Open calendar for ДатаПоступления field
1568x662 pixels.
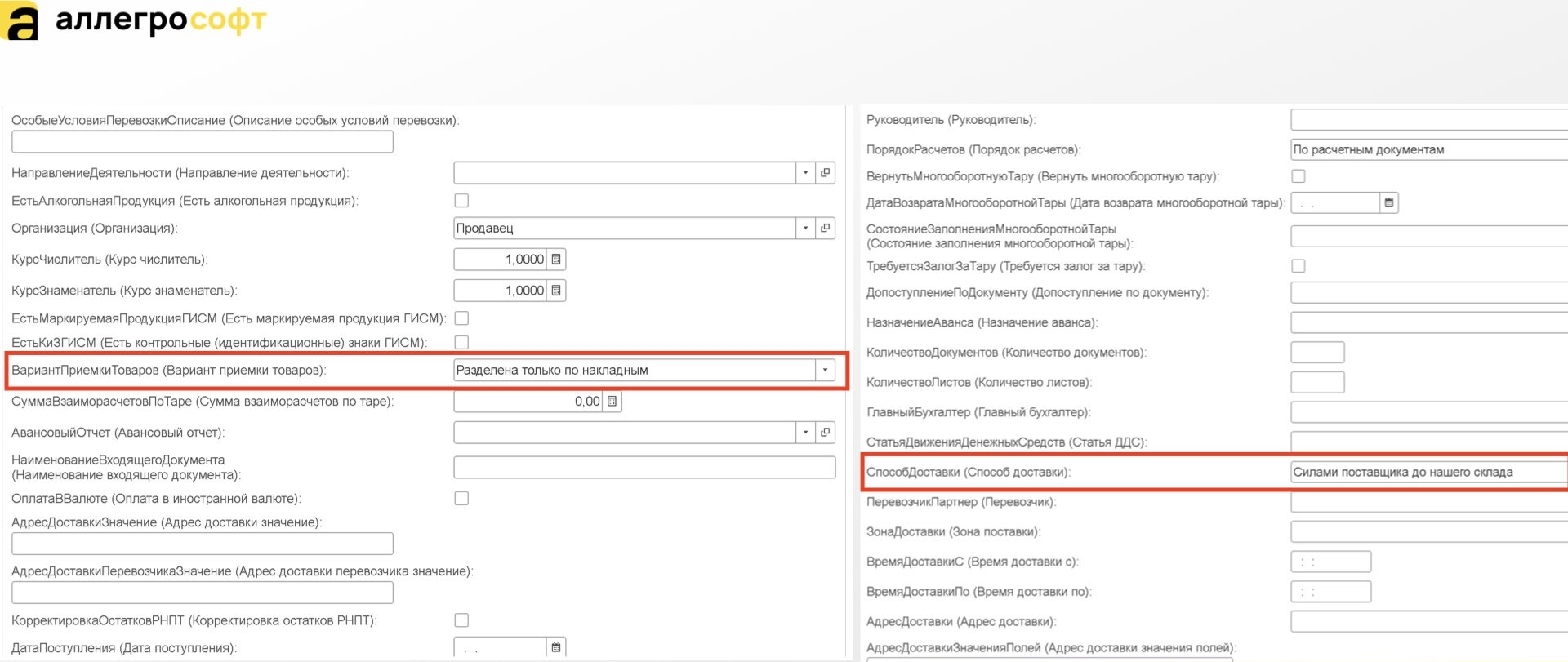coord(556,647)
